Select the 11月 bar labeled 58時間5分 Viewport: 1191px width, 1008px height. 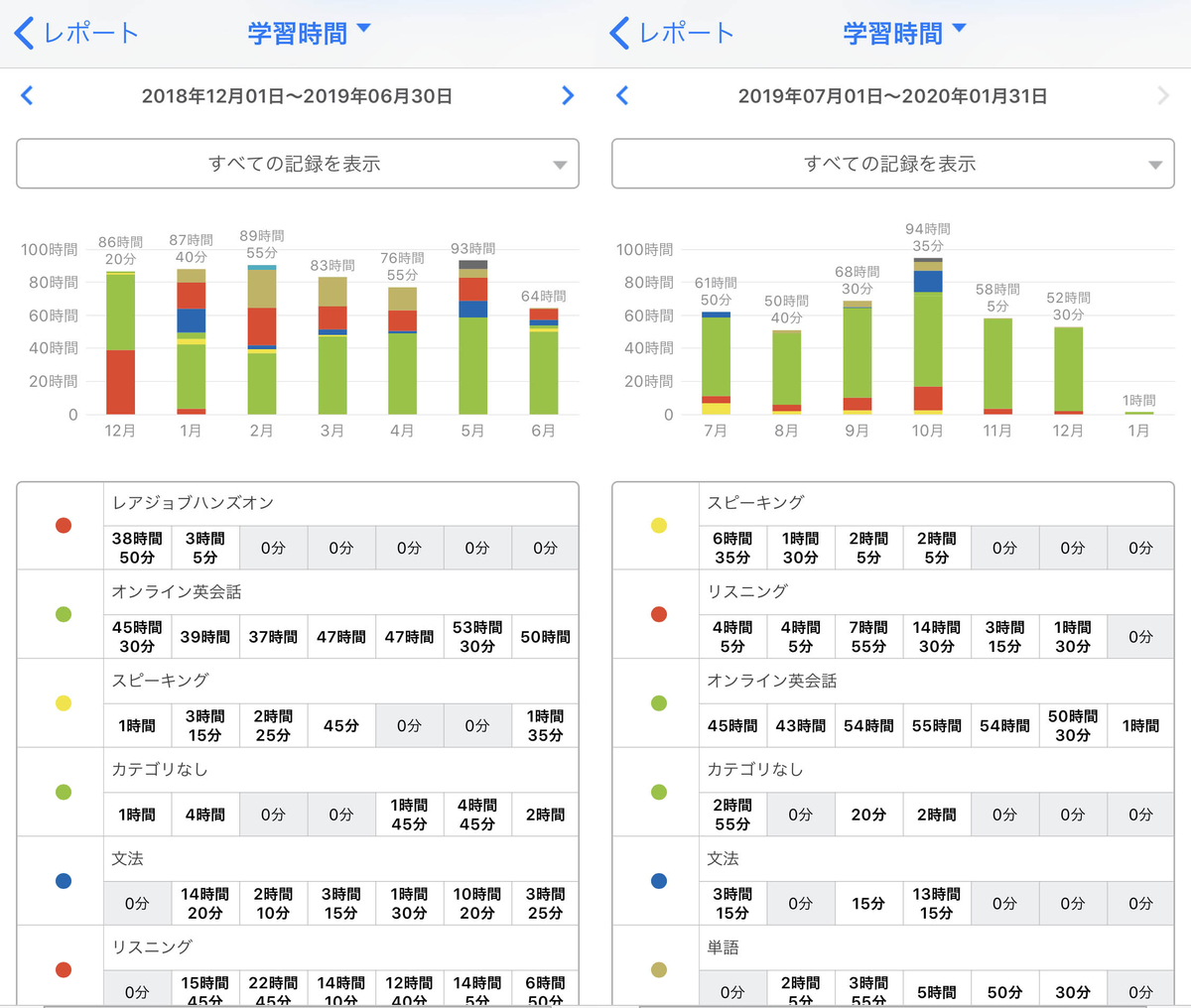click(x=997, y=366)
